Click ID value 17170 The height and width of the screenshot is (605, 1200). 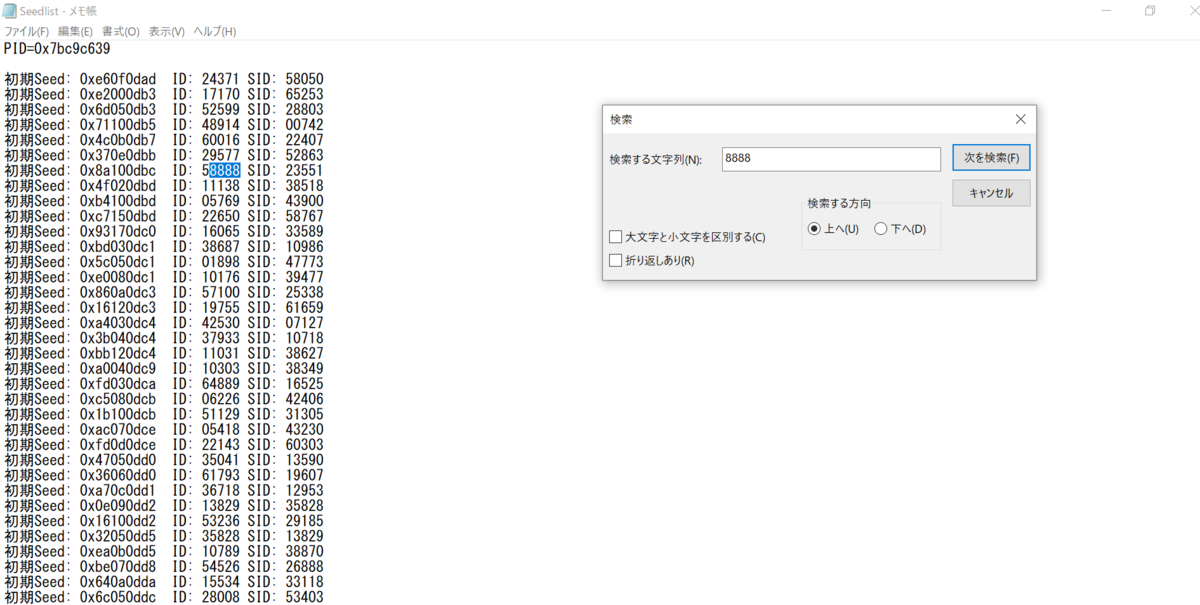[x=221, y=94]
